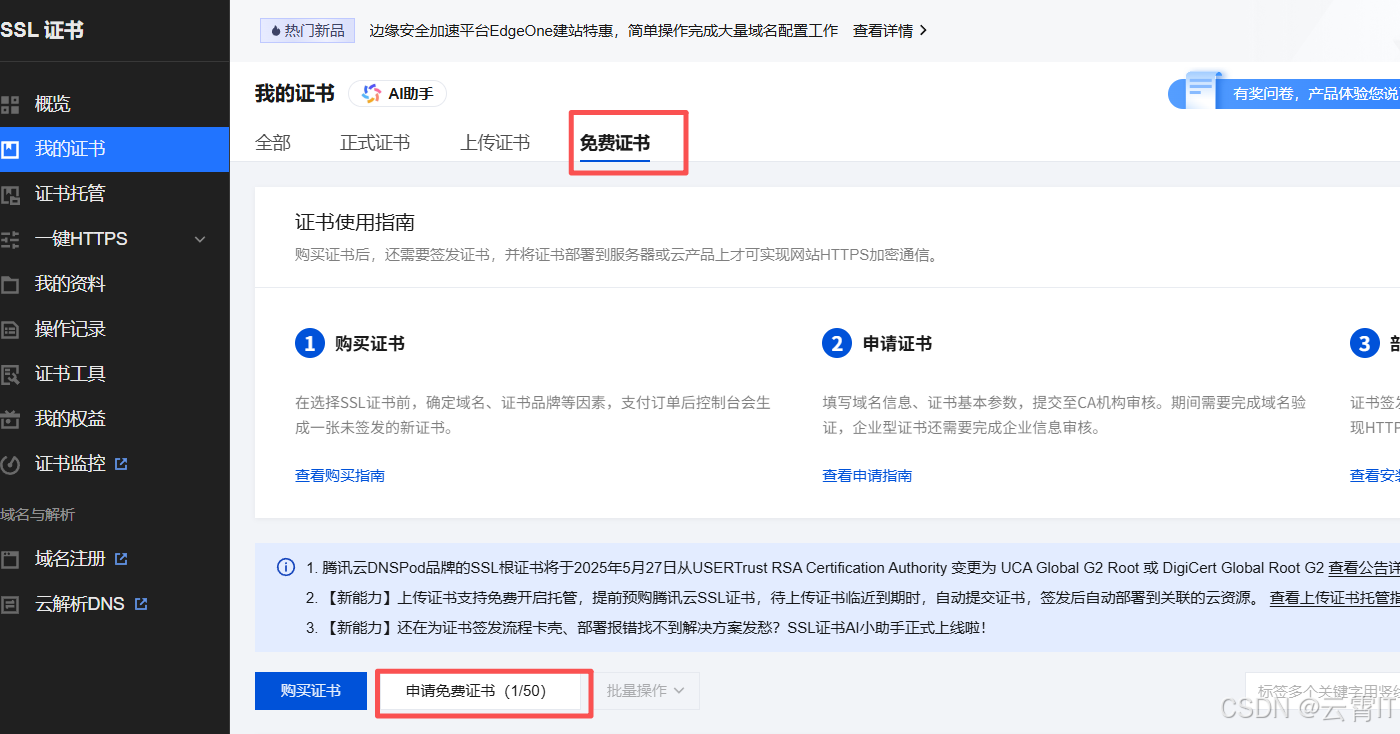Image resolution: width=1400 pixels, height=734 pixels.
Task: Click the 操作记录 list icon
Action: (x=10, y=329)
